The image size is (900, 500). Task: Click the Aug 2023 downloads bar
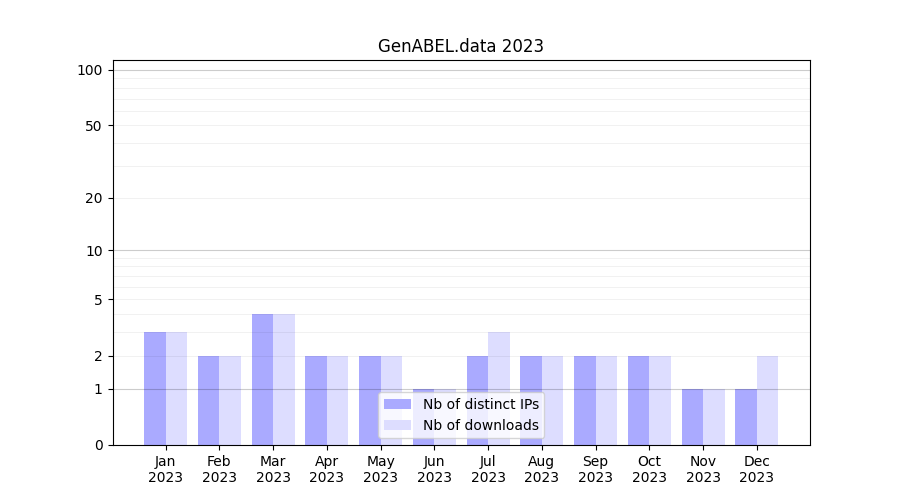(x=552, y=400)
